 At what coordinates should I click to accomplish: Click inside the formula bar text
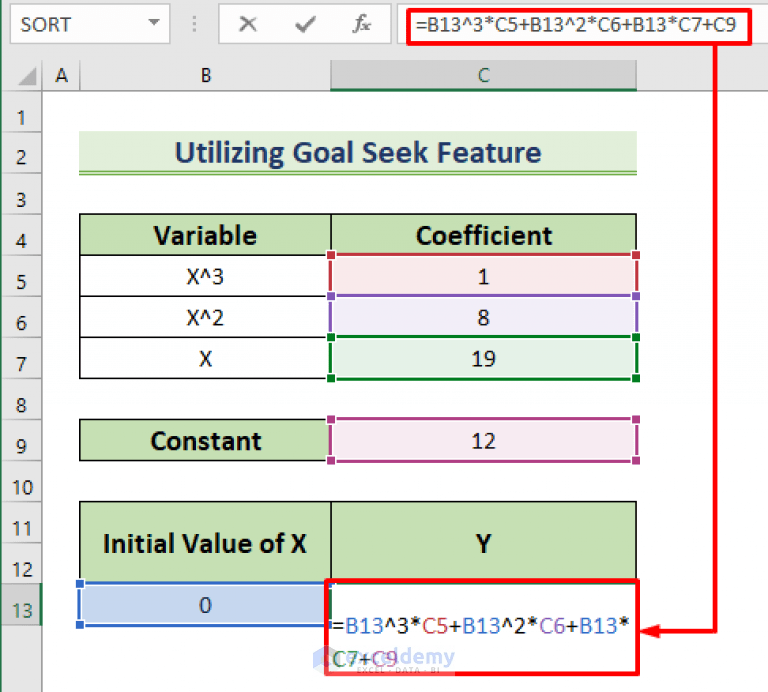tap(576, 24)
